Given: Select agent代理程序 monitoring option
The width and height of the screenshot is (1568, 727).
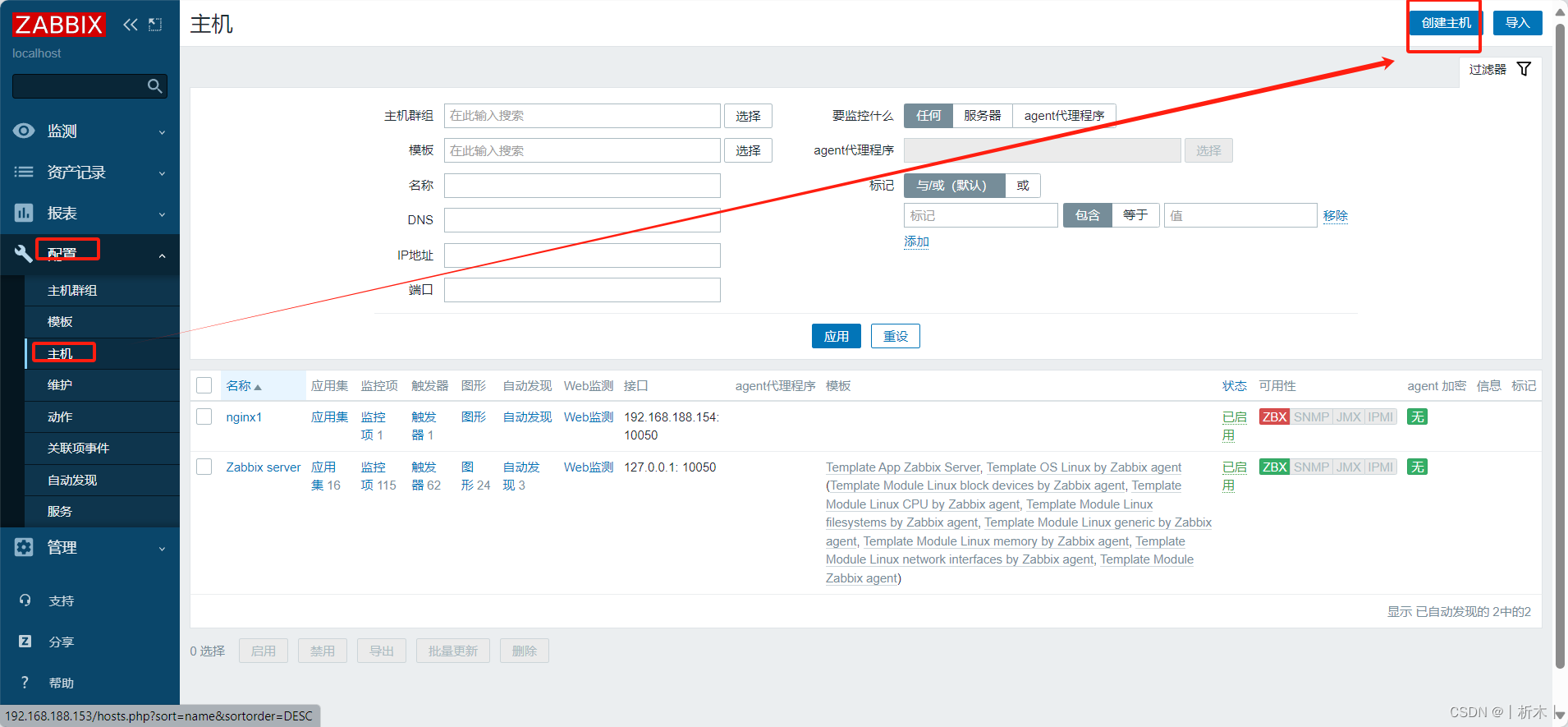Looking at the screenshot, I should (x=1064, y=116).
